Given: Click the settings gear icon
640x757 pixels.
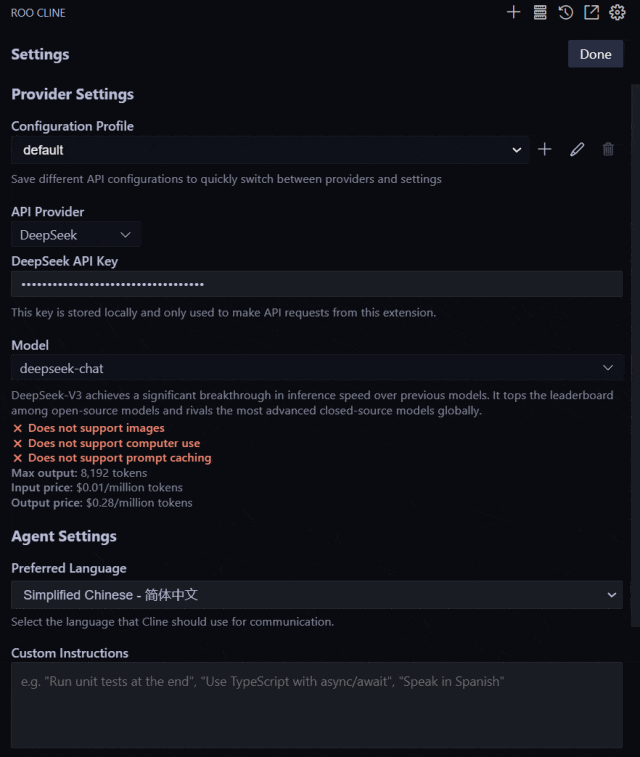Looking at the screenshot, I should pos(617,13).
